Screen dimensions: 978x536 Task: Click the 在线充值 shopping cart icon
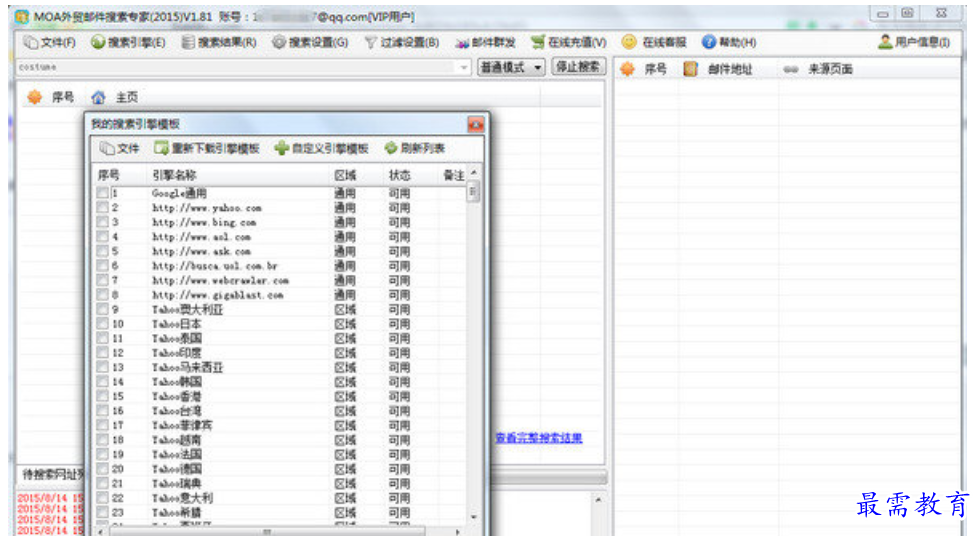pos(538,42)
